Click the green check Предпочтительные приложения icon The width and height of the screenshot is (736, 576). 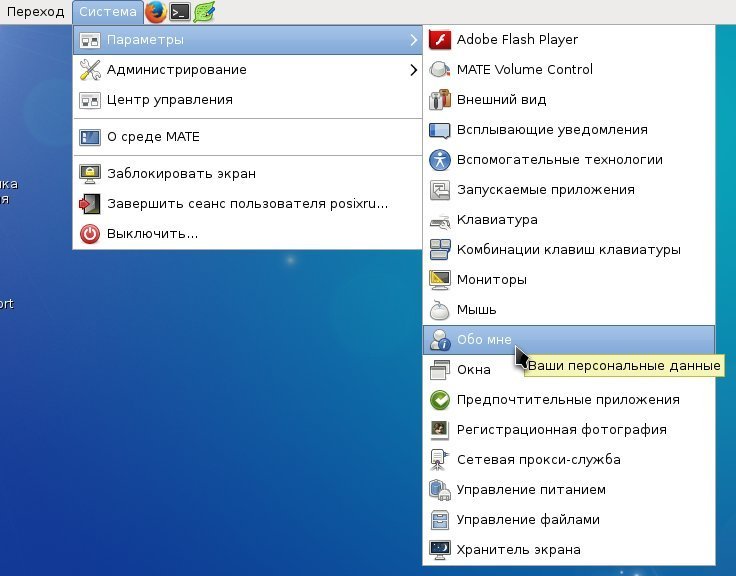tap(440, 399)
